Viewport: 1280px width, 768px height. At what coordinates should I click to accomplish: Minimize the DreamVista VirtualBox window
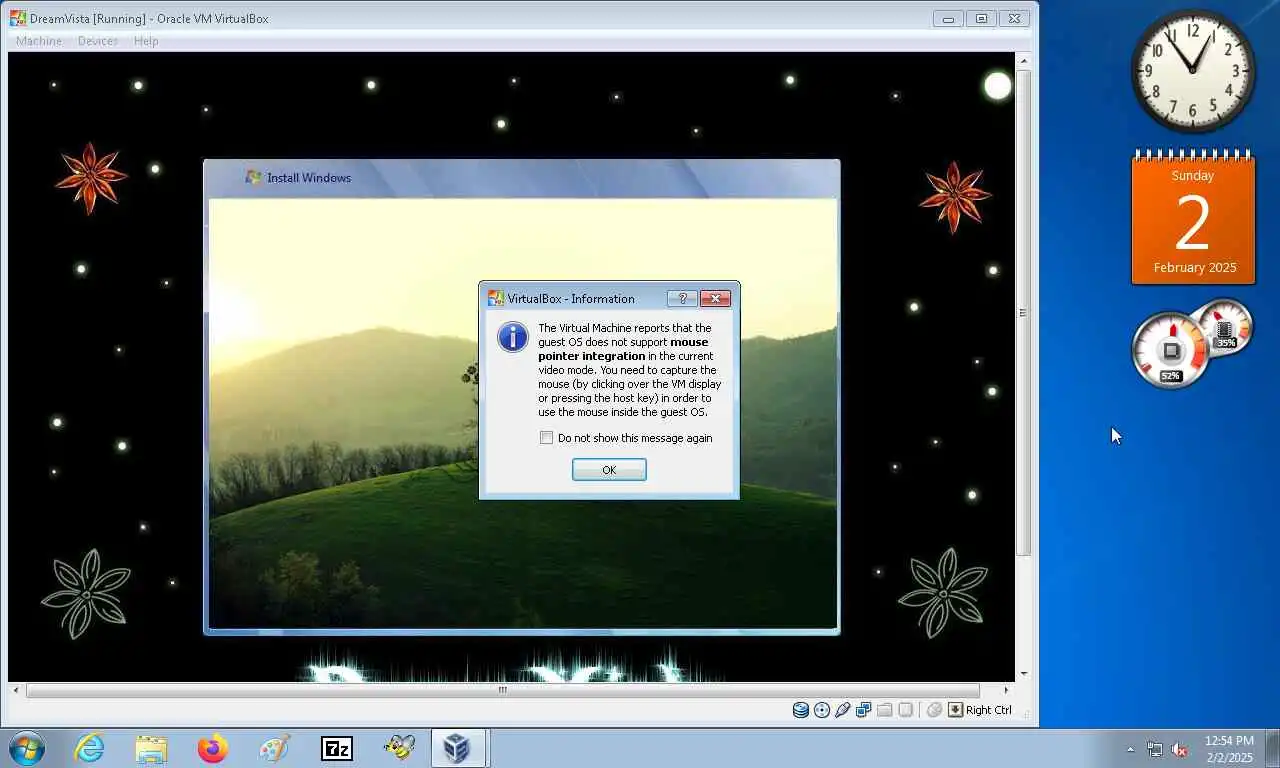tap(948, 18)
